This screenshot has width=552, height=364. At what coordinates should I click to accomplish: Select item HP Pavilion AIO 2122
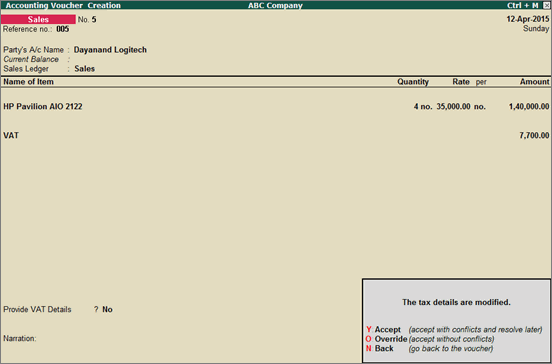43,106
